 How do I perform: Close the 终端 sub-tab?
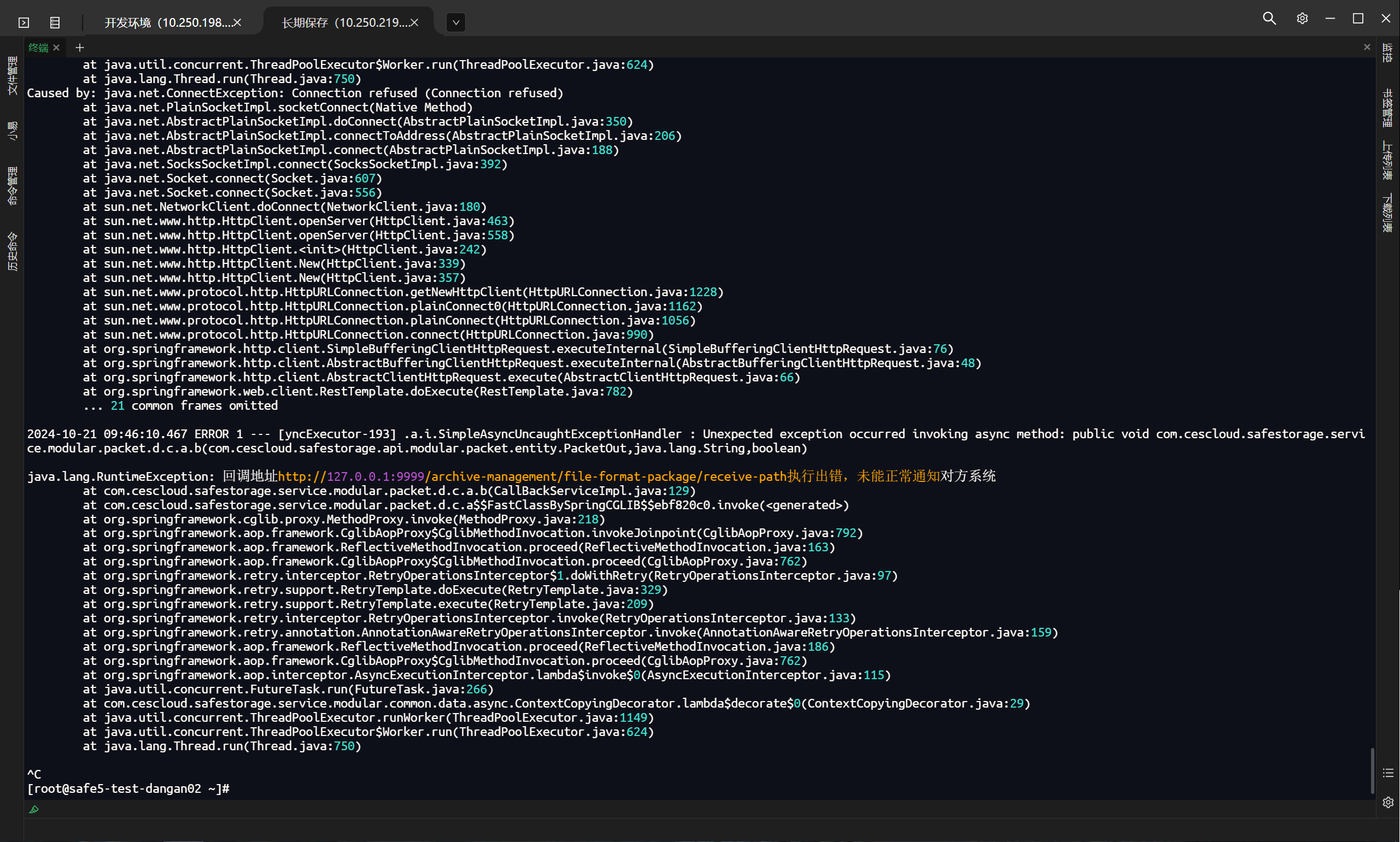pos(56,48)
